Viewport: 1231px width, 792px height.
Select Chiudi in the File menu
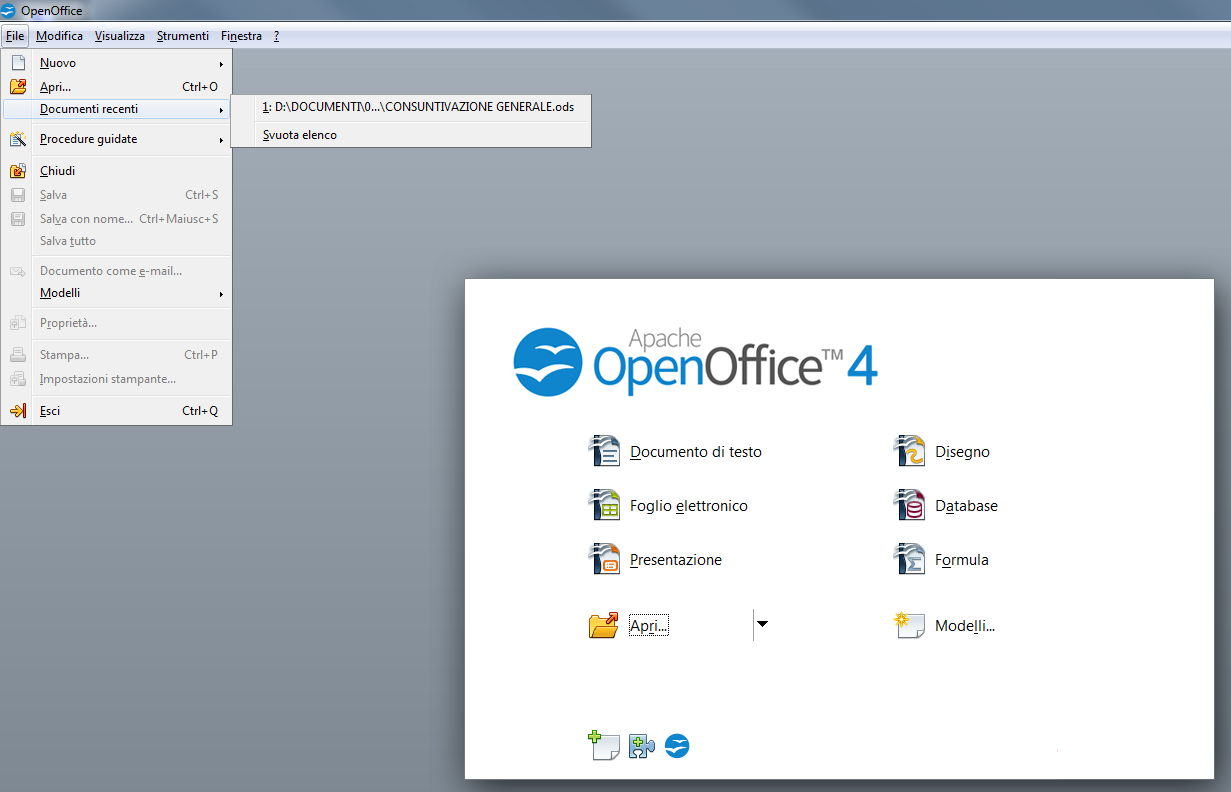(116, 171)
